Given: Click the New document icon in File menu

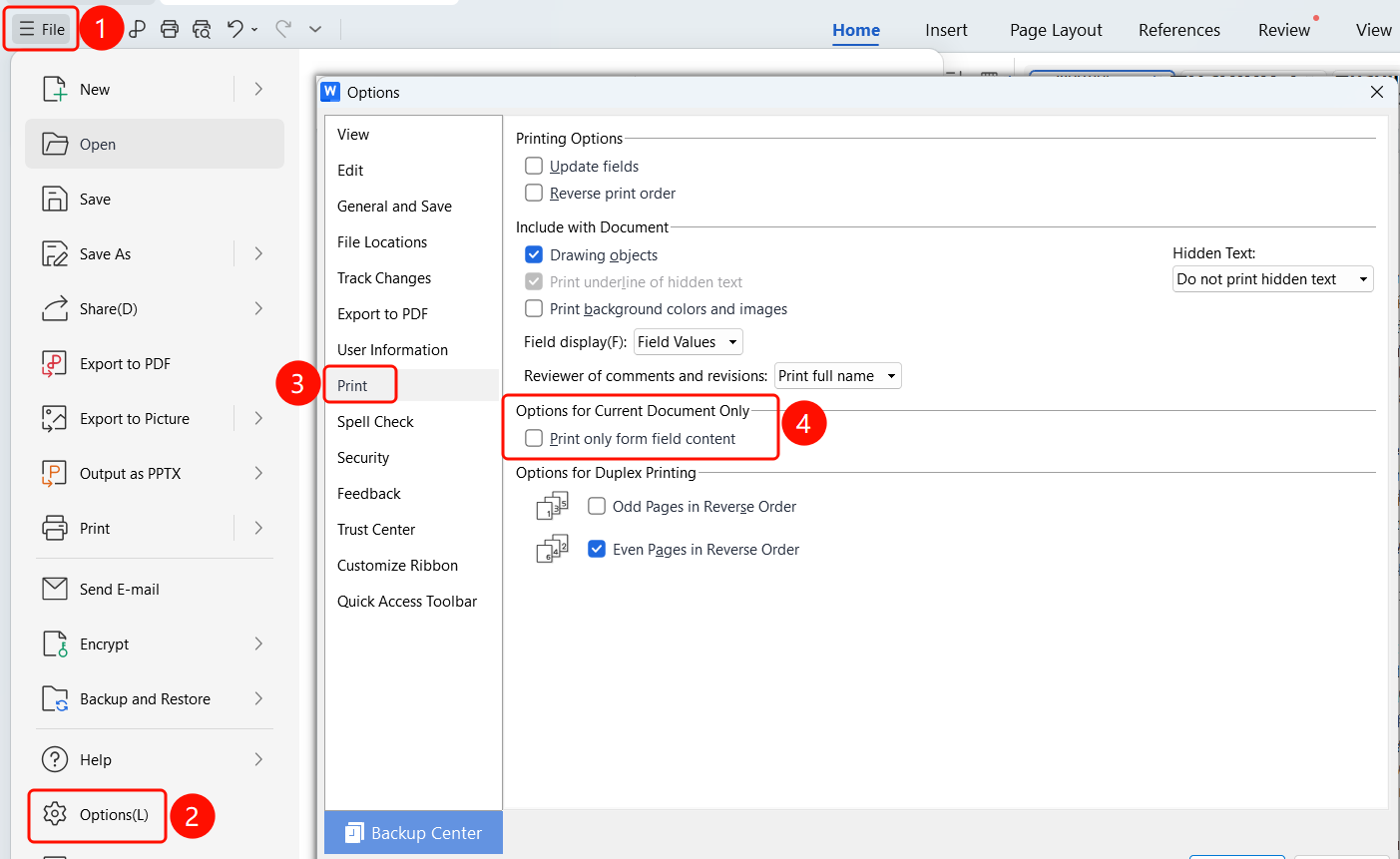Looking at the screenshot, I should click(x=55, y=89).
